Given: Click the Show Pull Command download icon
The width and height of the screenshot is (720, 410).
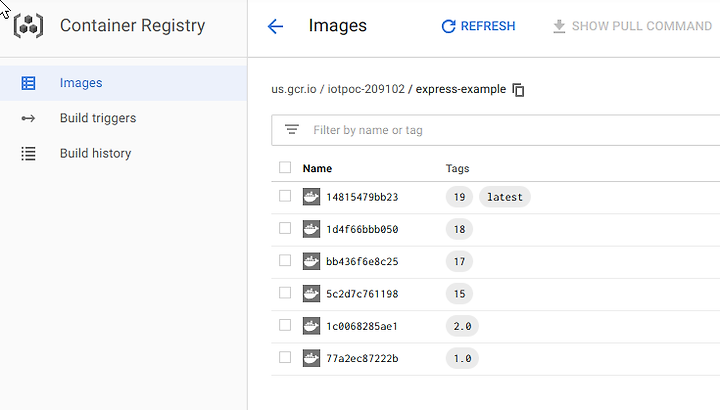Looking at the screenshot, I should tap(559, 26).
